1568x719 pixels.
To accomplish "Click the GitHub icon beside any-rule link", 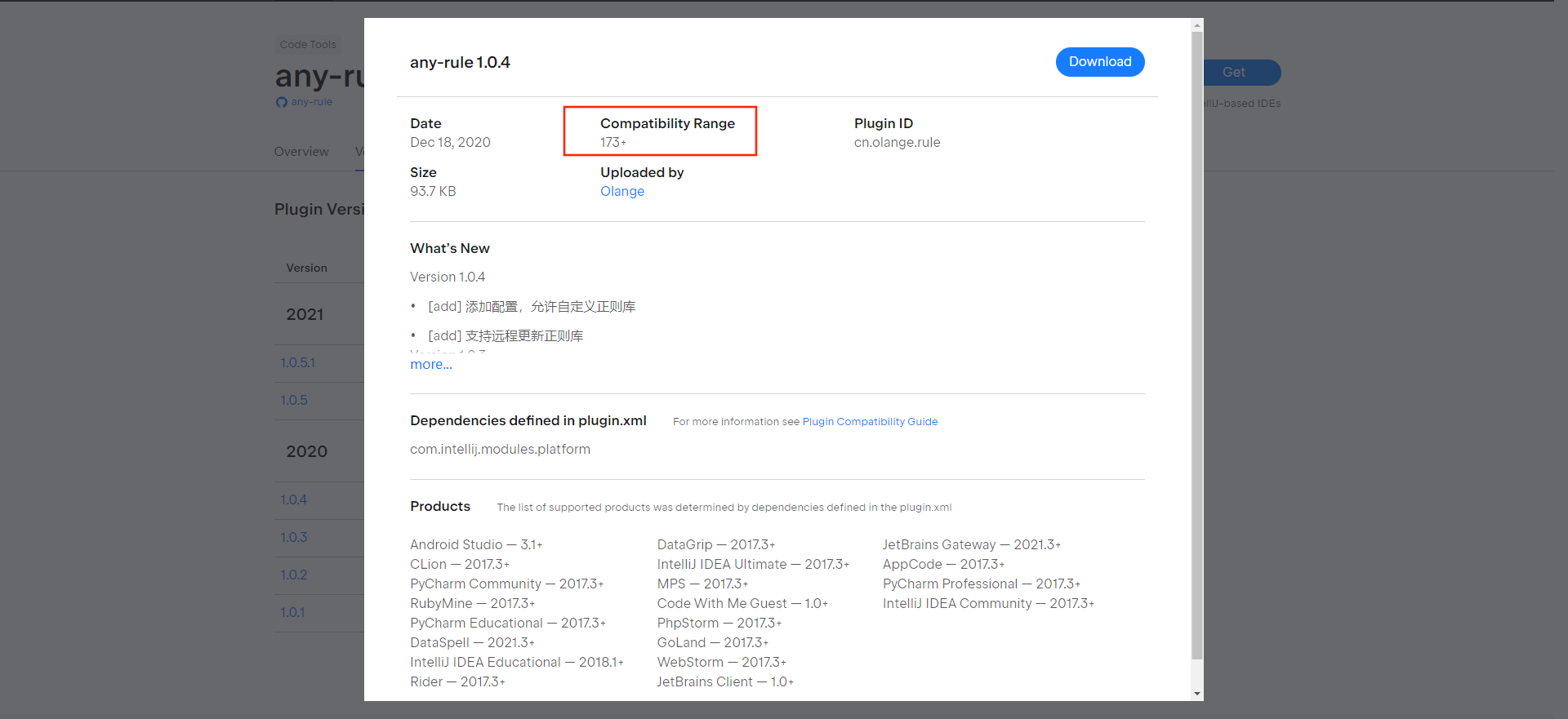I will pyautogui.click(x=282, y=102).
